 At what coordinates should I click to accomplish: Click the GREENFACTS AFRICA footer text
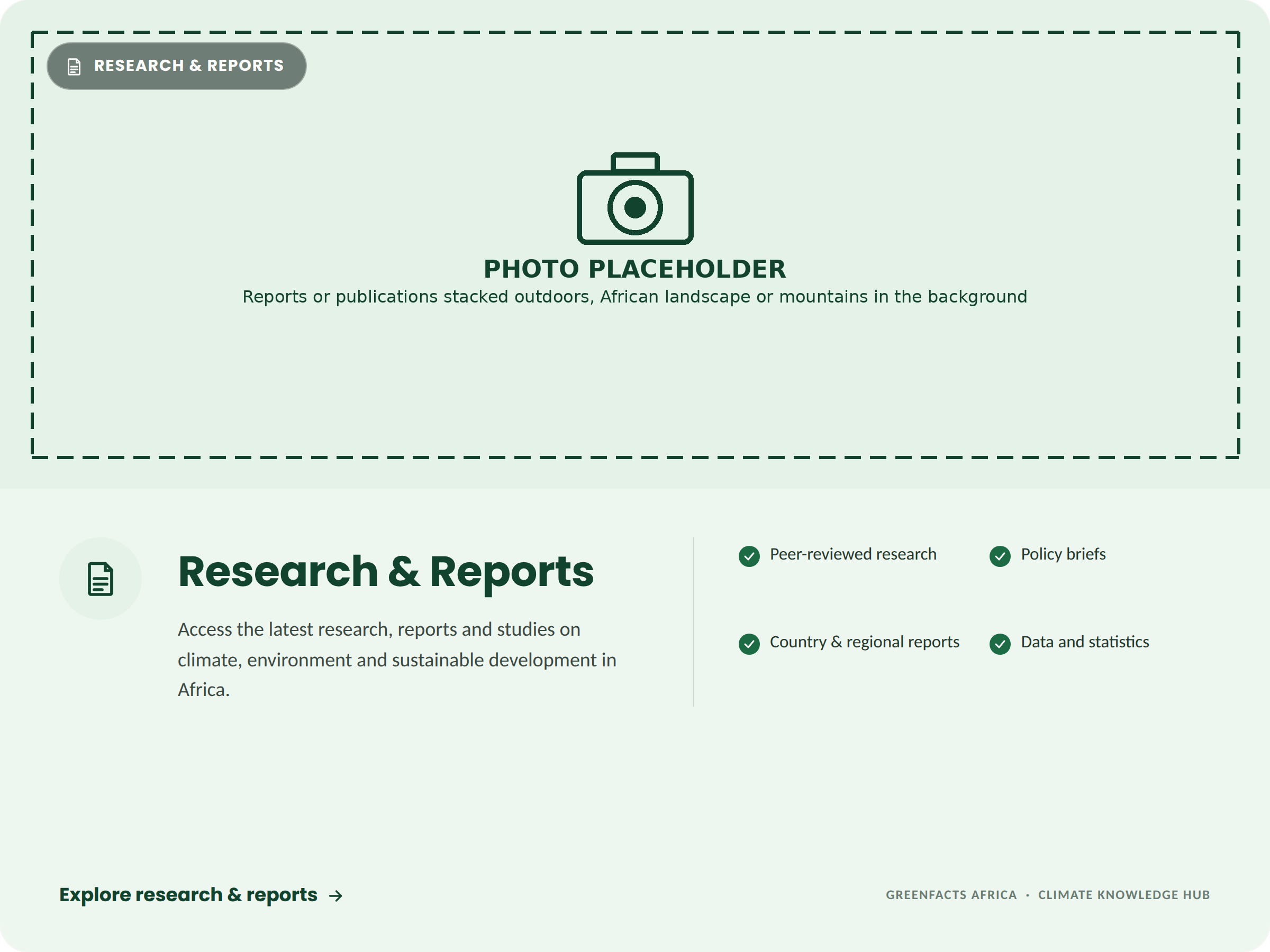(951, 895)
